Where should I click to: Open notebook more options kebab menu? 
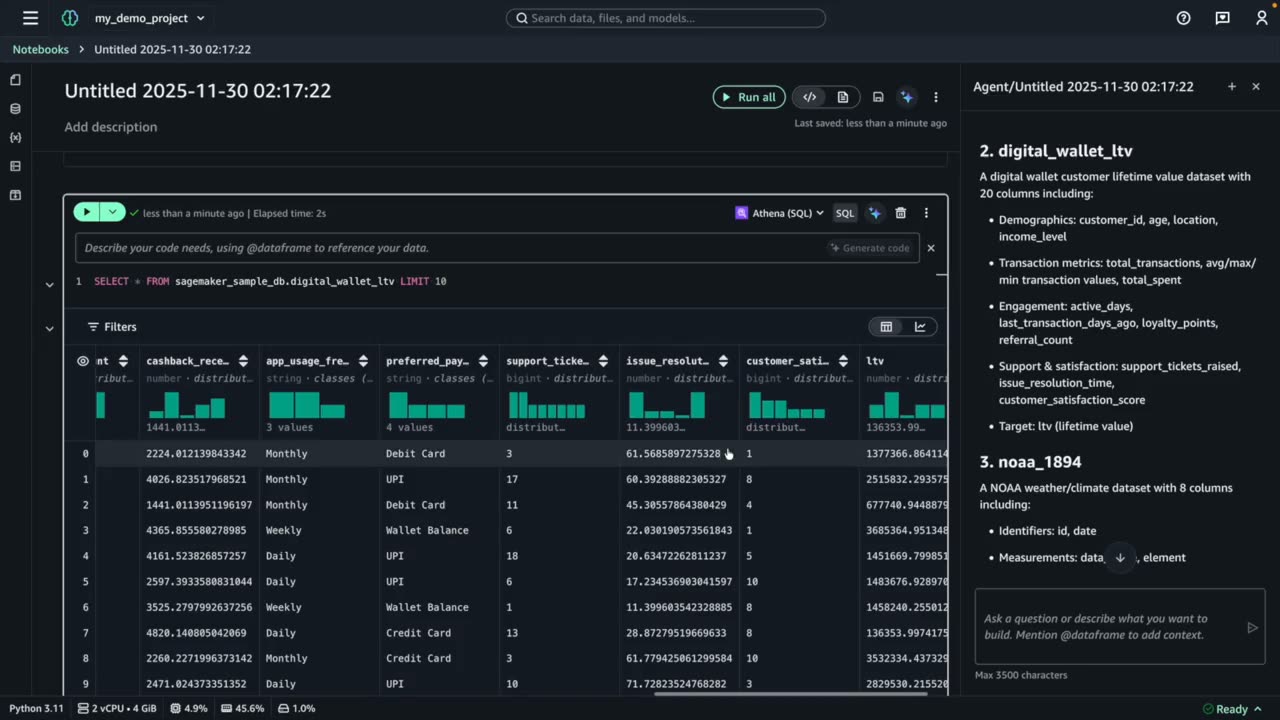point(936,97)
